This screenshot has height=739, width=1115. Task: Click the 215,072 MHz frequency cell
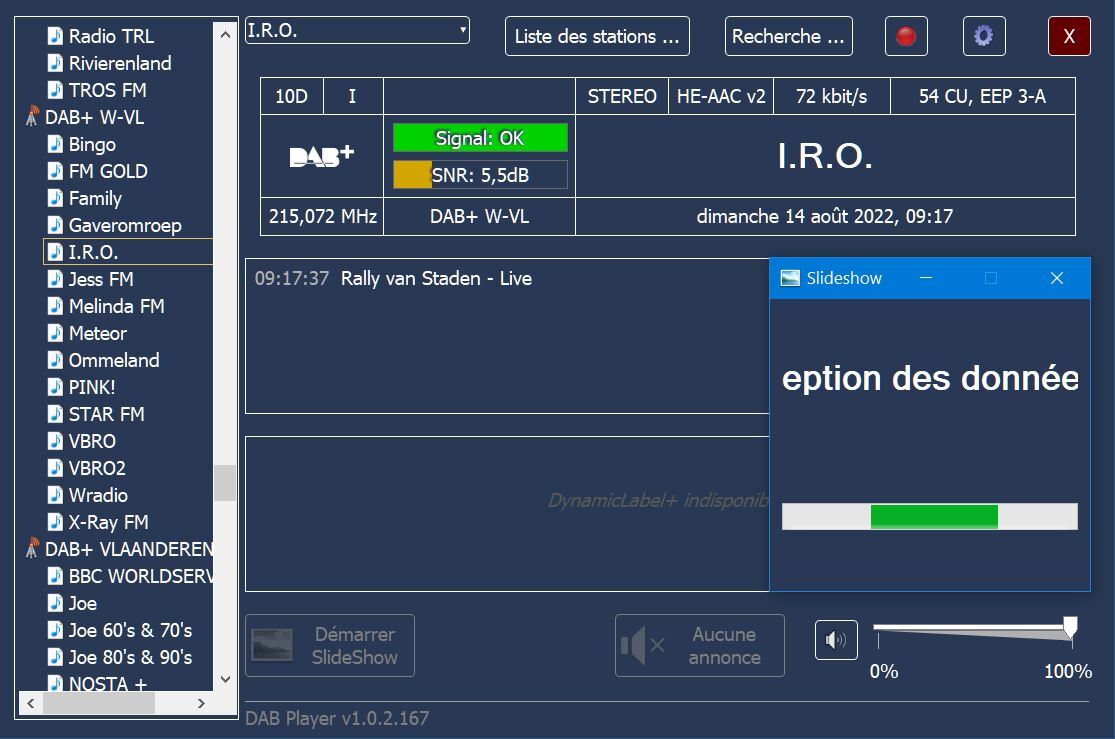[x=322, y=216]
